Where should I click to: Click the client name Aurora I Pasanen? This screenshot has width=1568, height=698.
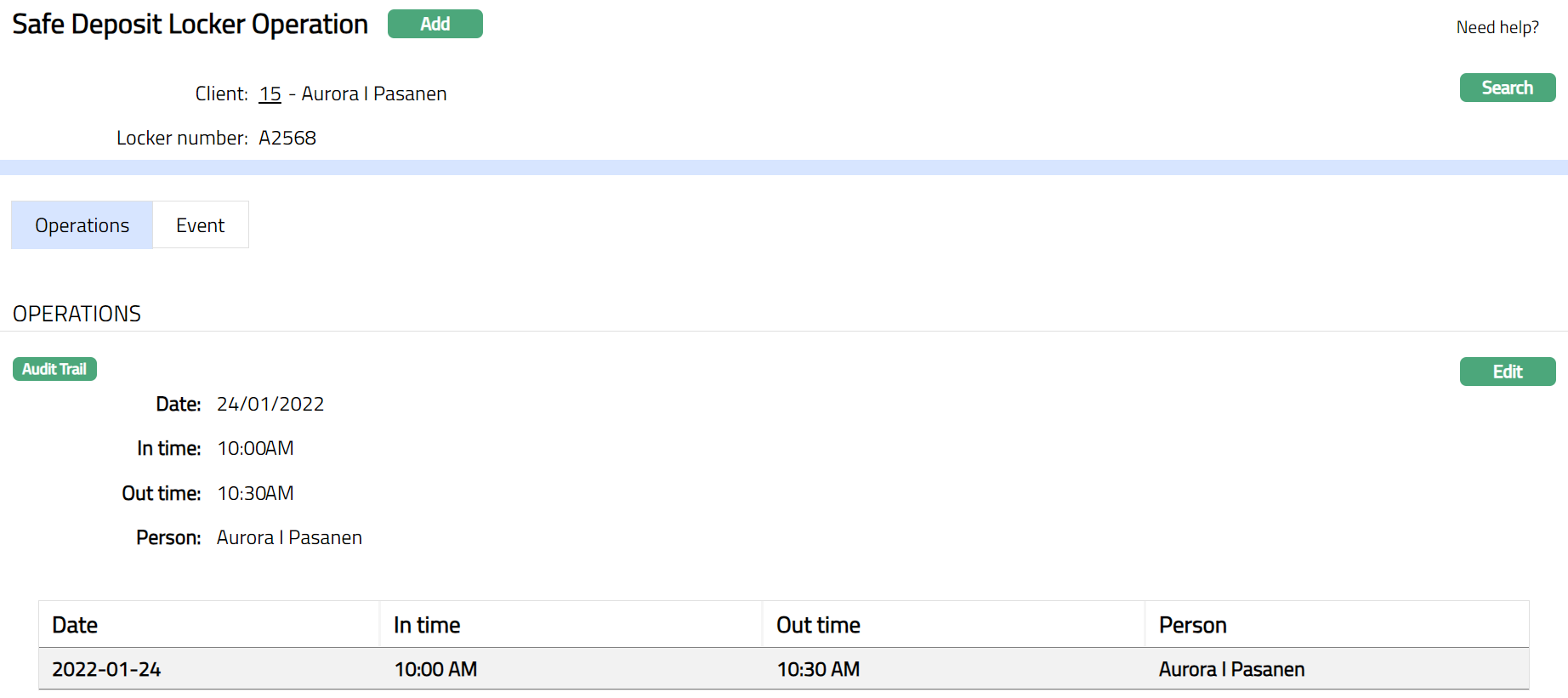[x=374, y=94]
